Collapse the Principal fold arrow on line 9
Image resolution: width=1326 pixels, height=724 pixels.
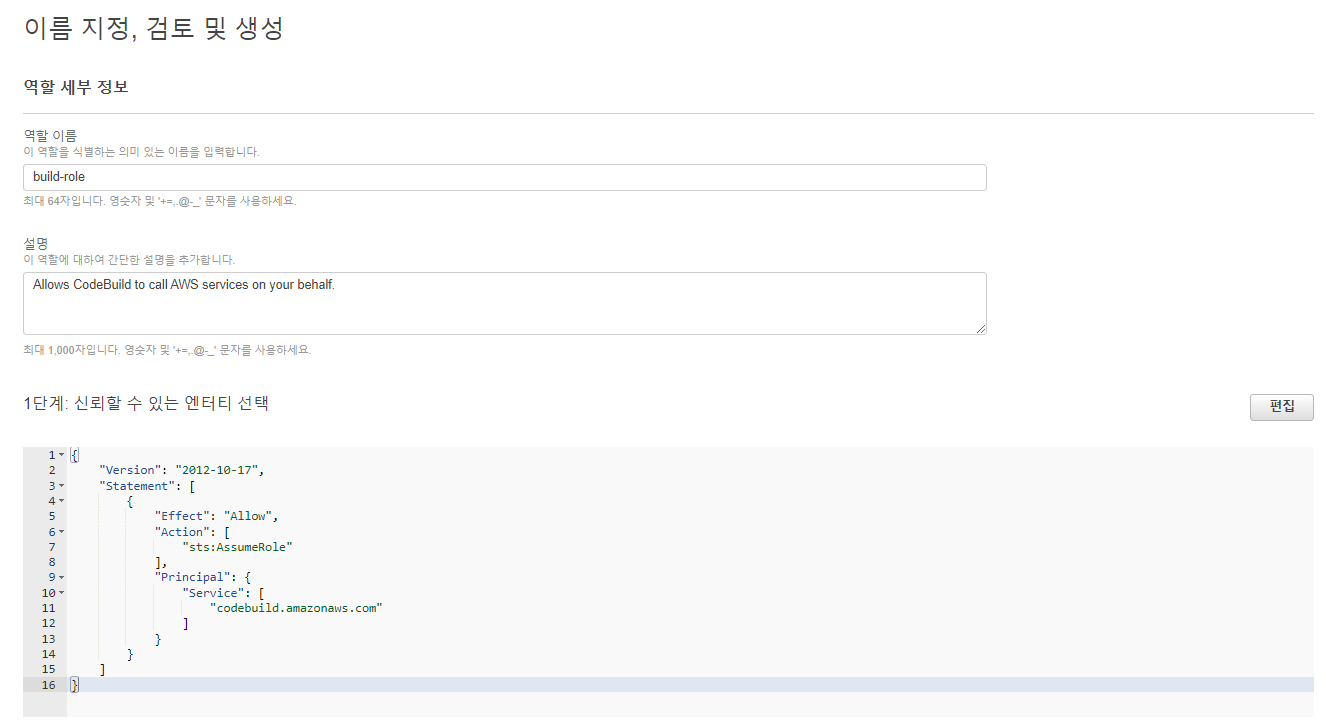(62, 578)
